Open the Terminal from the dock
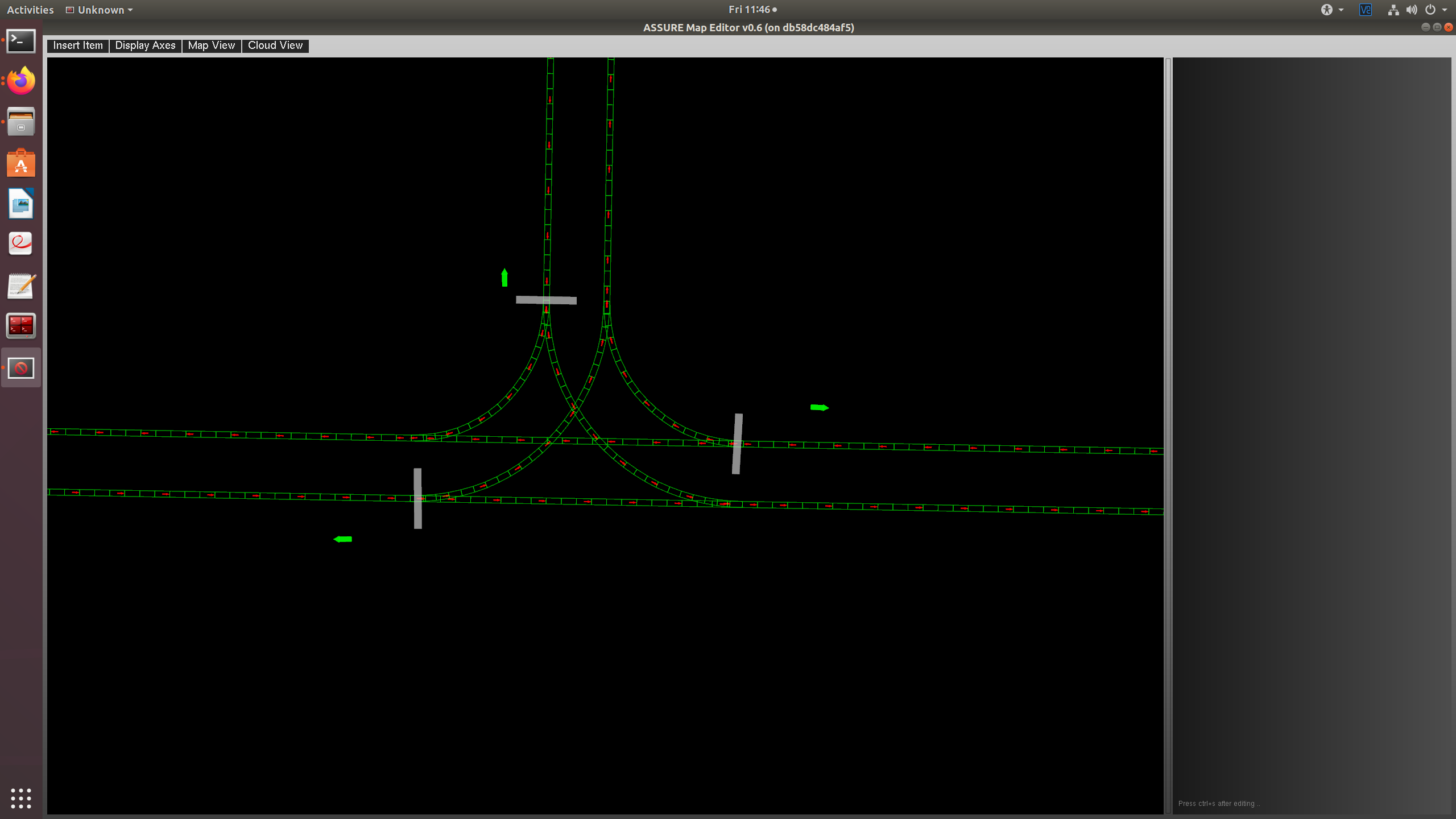 20,40
